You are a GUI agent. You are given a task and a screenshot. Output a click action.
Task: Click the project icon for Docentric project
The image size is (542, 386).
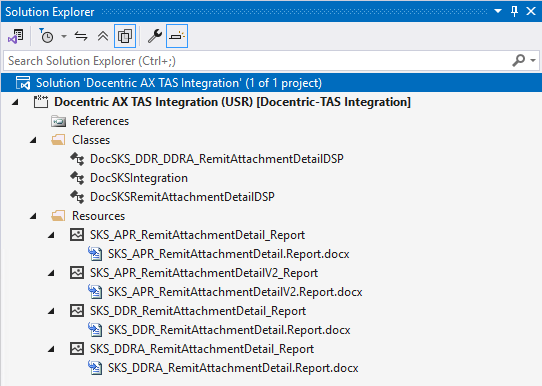tap(41, 102)
